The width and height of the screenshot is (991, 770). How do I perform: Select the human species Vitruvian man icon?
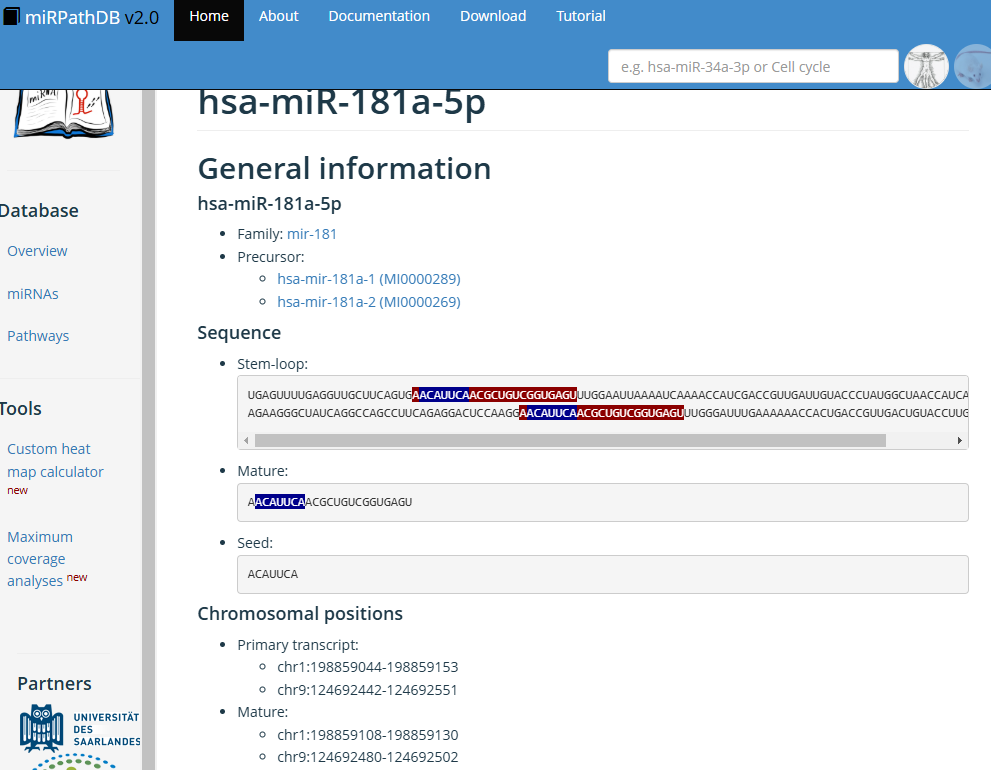926,66
